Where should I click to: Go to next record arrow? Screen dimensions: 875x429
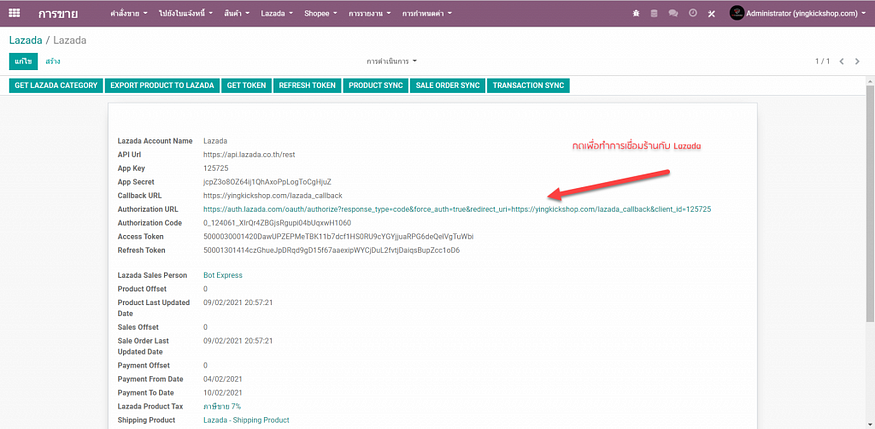tap(857, 61)
